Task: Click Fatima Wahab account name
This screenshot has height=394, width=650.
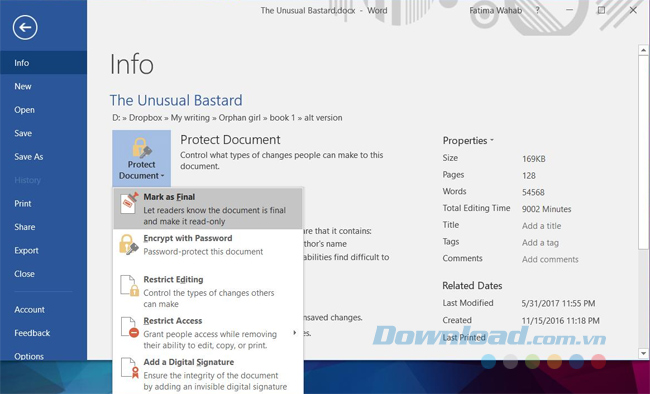Action: 495,10
